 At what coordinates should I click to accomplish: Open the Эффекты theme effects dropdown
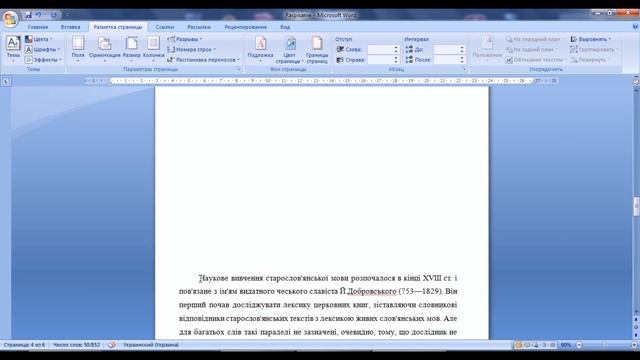coord(43,60)
